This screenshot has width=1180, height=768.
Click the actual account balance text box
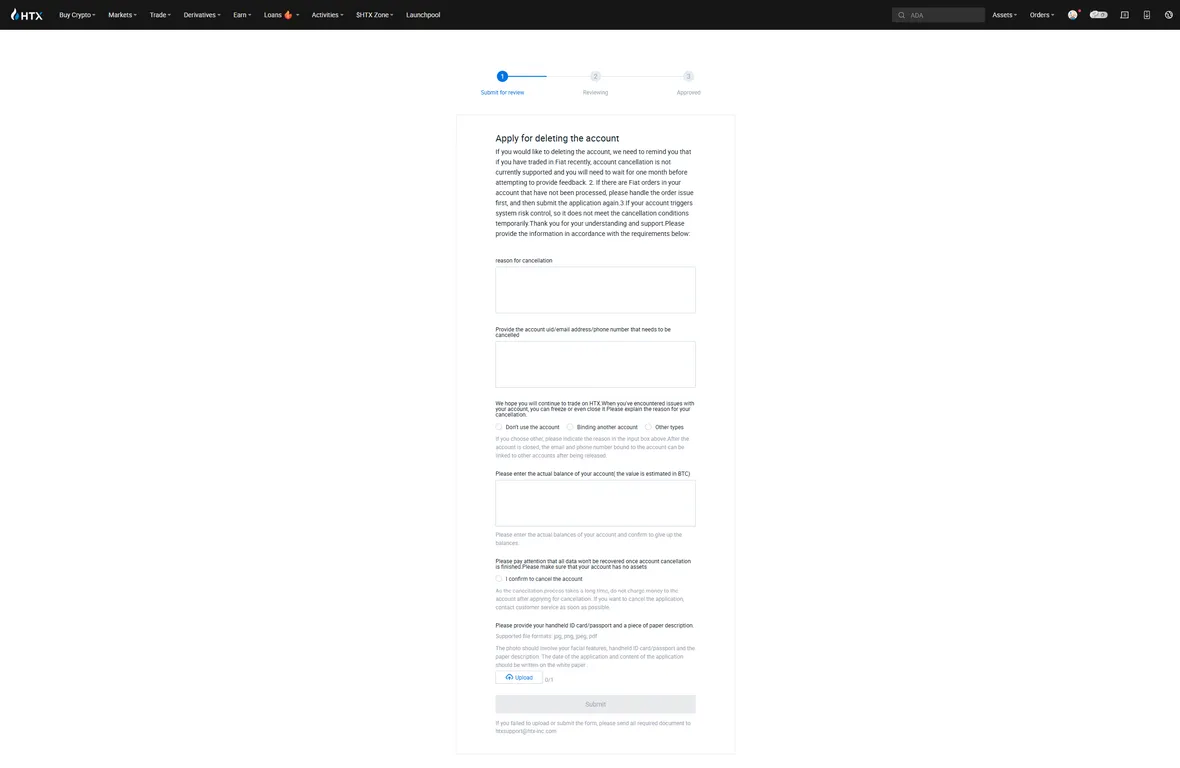tap(595, 503)
